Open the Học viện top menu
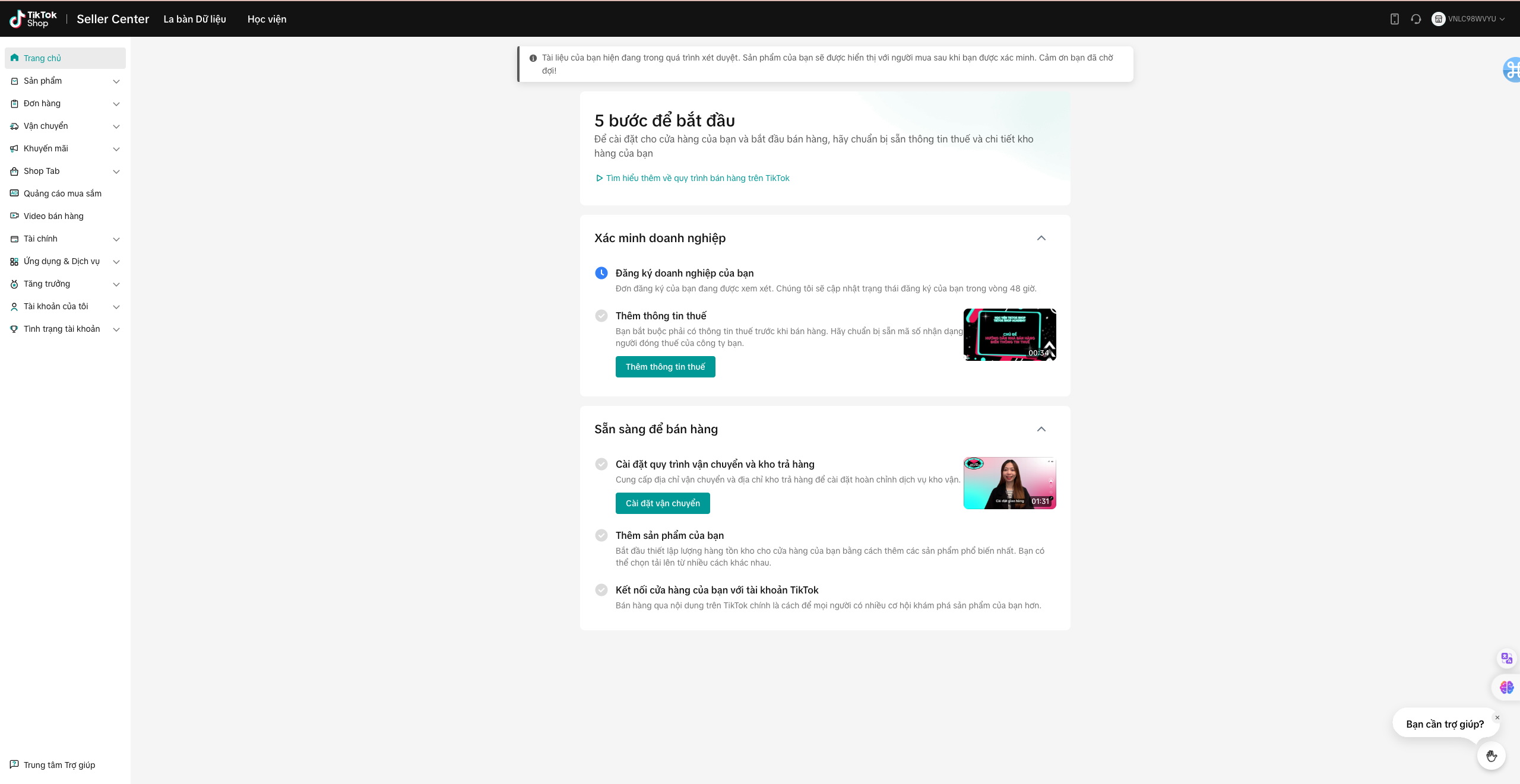The height and width of the screenshot is (784, 1520). tap(267, 19)
